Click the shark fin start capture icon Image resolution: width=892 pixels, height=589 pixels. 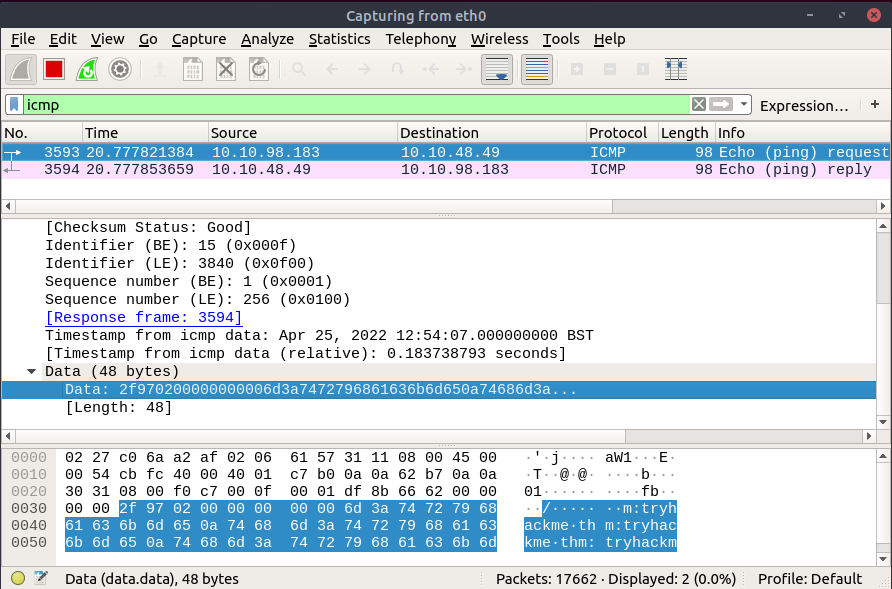click(21, 69)
